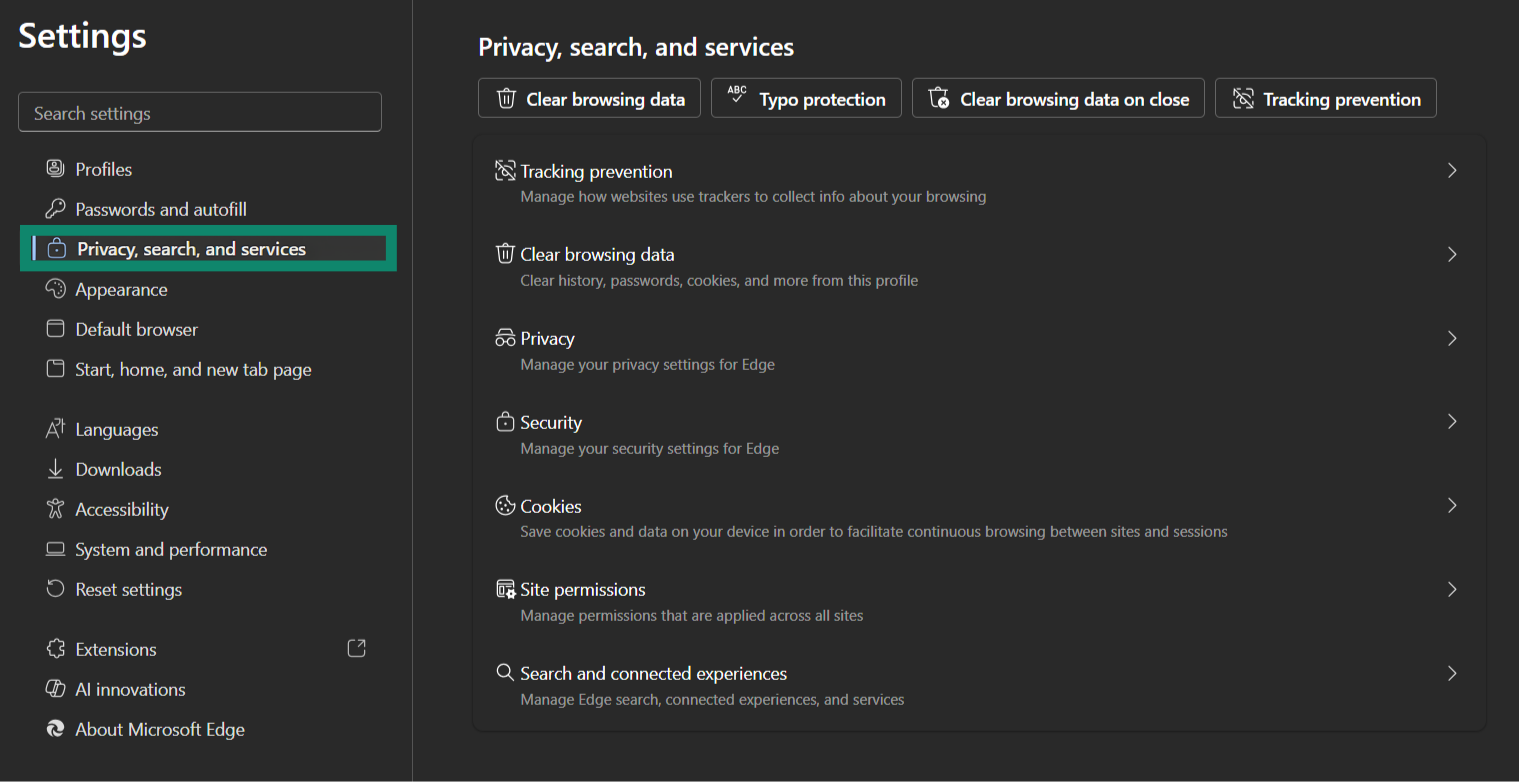This screenshot has height=782, width=1519.
Task: Click the Site permissions icon
Action: click(x=504, y=589)
